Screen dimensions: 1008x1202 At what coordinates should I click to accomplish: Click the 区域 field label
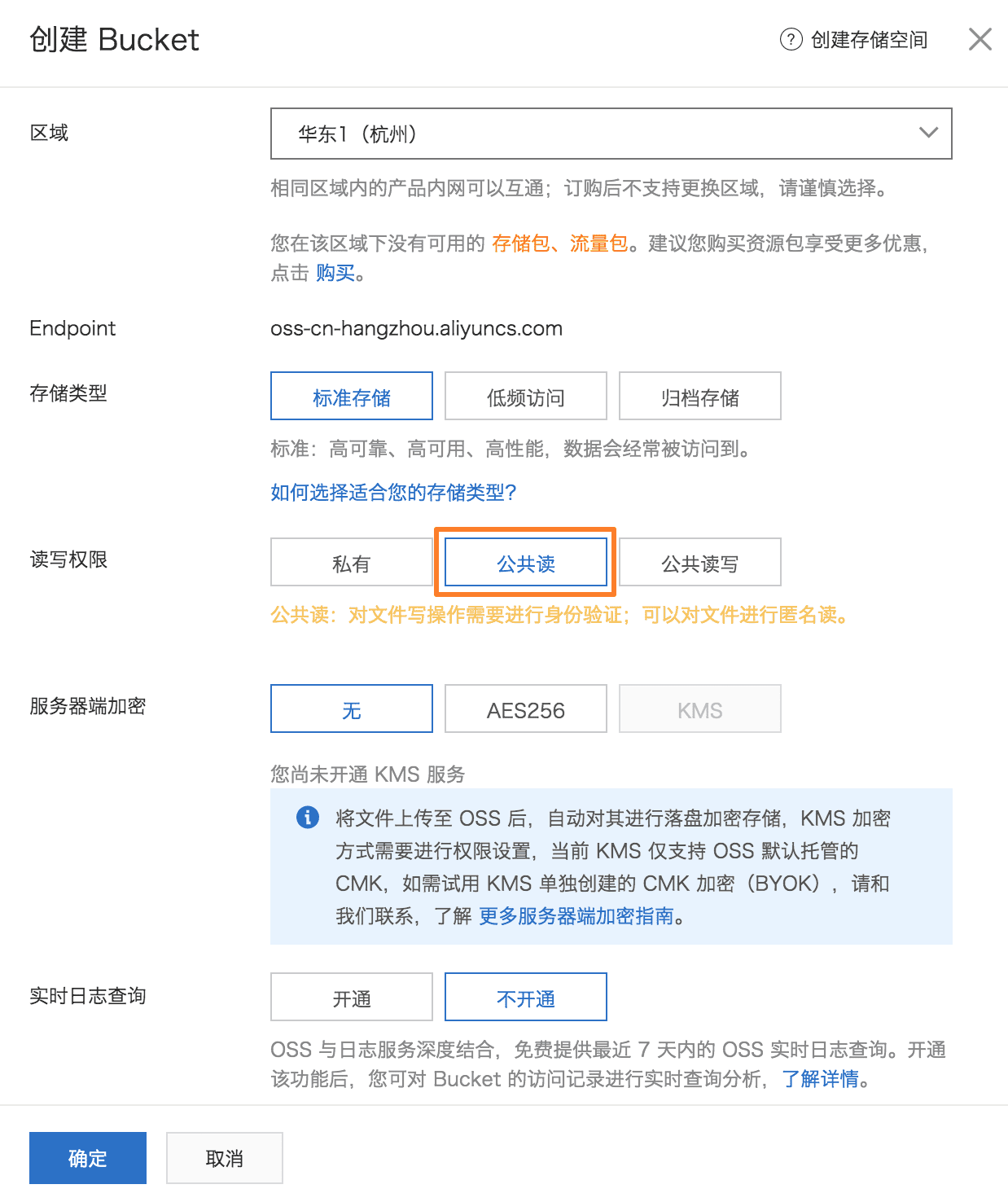coord(49,133)
